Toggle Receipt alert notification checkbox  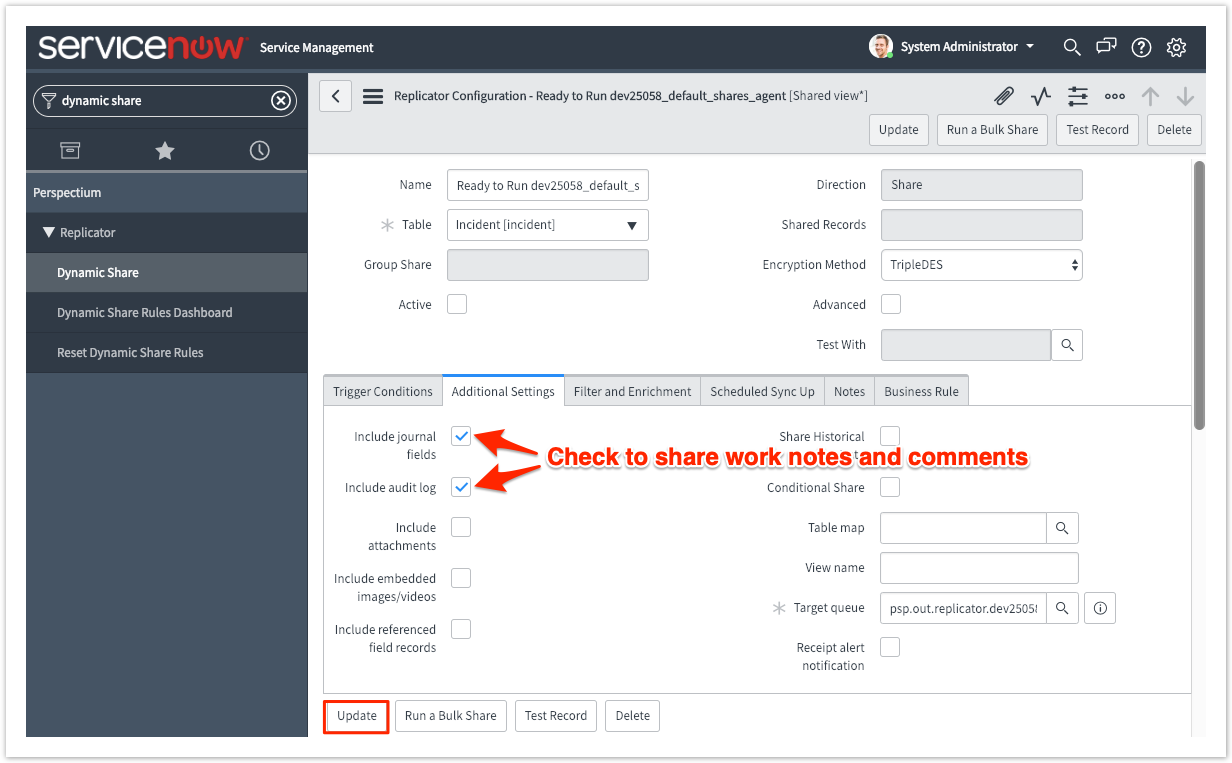click(890, 647)
